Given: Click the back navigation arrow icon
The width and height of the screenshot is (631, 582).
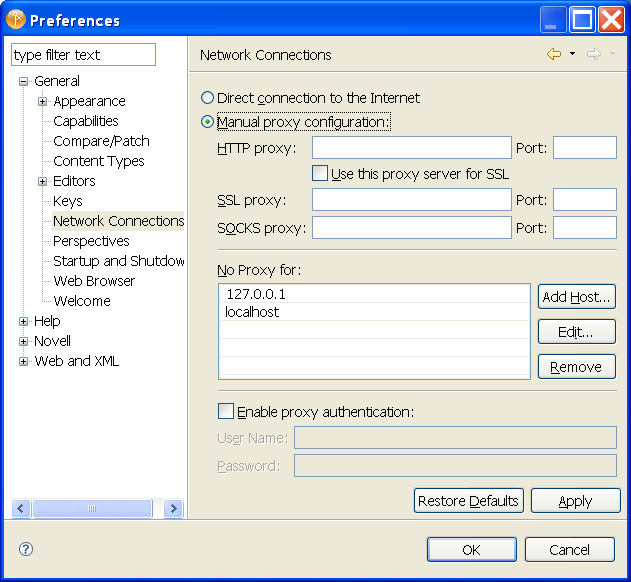Looking at the screenshot, I should [553, 55].
